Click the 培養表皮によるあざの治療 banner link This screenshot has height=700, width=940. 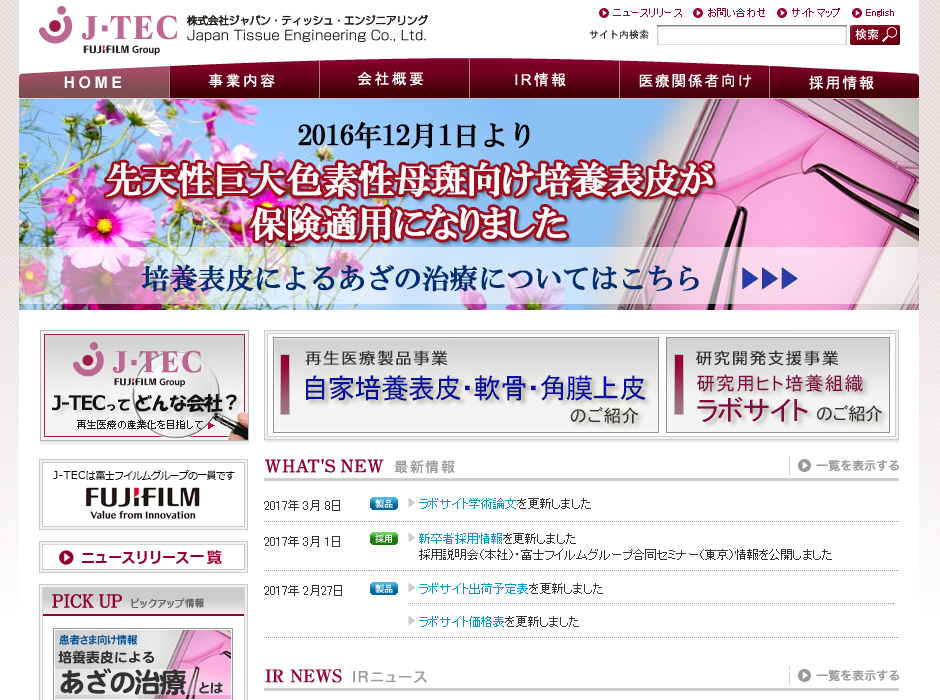pyautogui.click(x=421, y=278)
